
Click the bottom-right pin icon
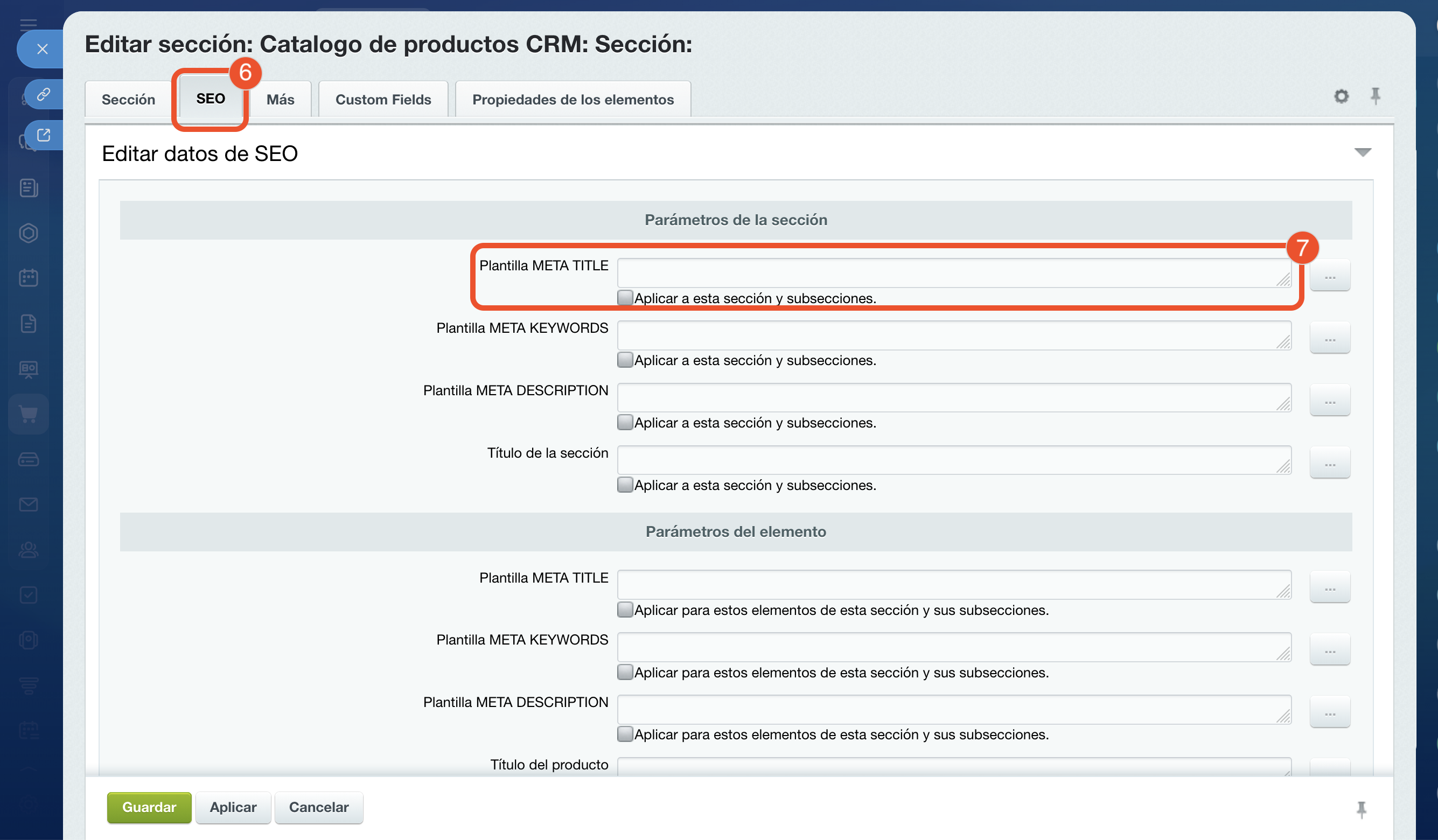(x=1362, y=809)
